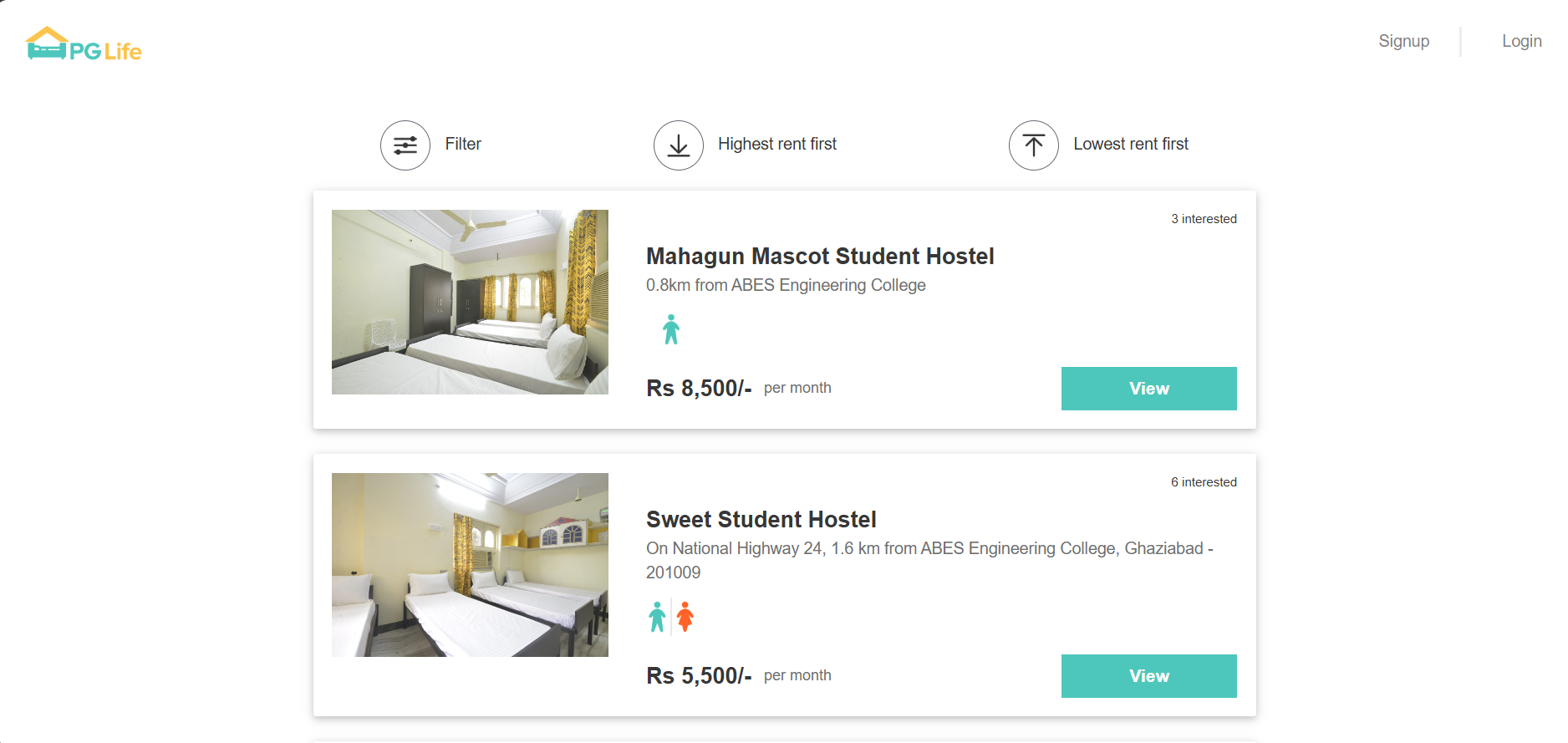Click male icon on Sweet Student Hostel
The image size is (1568, 743).
(x=658, y=617)
